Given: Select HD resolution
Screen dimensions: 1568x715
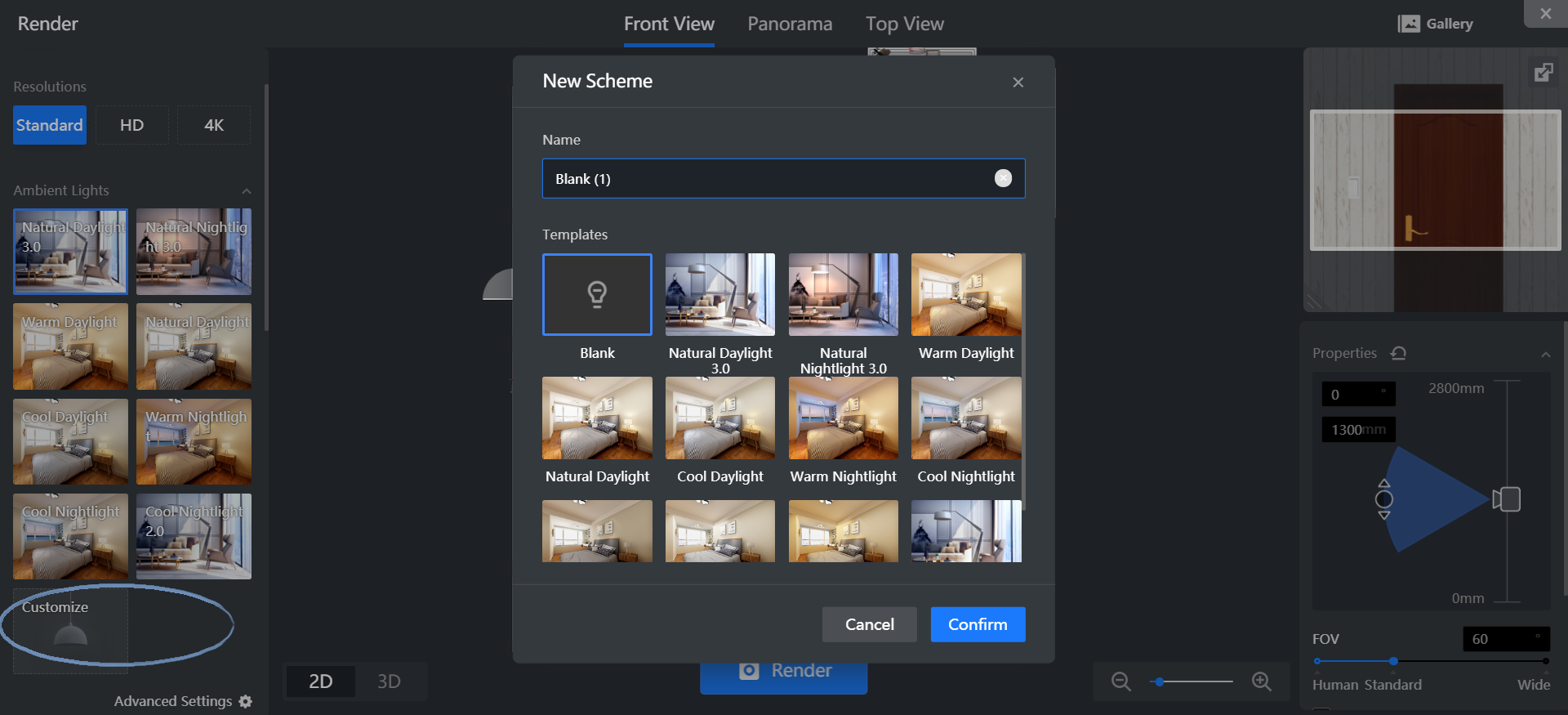Looking at the screenshot, I should click(131, 125).
